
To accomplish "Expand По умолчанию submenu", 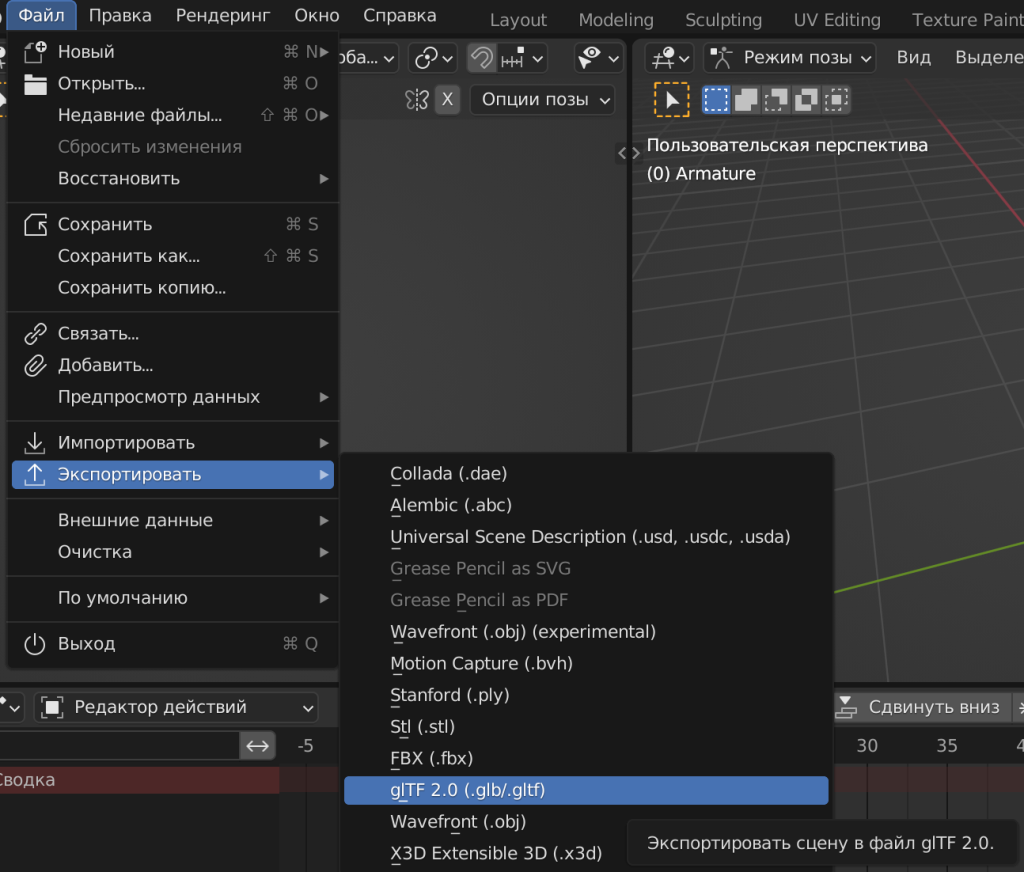I will pyautogui.click(x=173, y=598).
